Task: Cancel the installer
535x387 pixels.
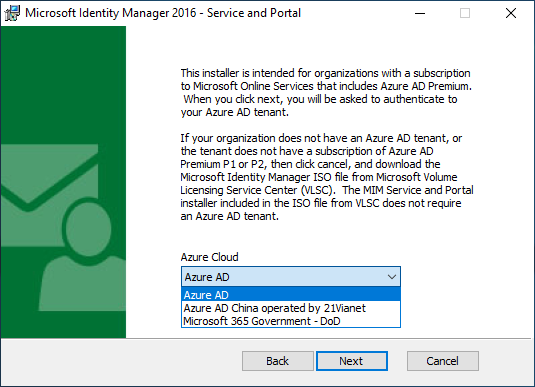Action: (x=443, y=361)
